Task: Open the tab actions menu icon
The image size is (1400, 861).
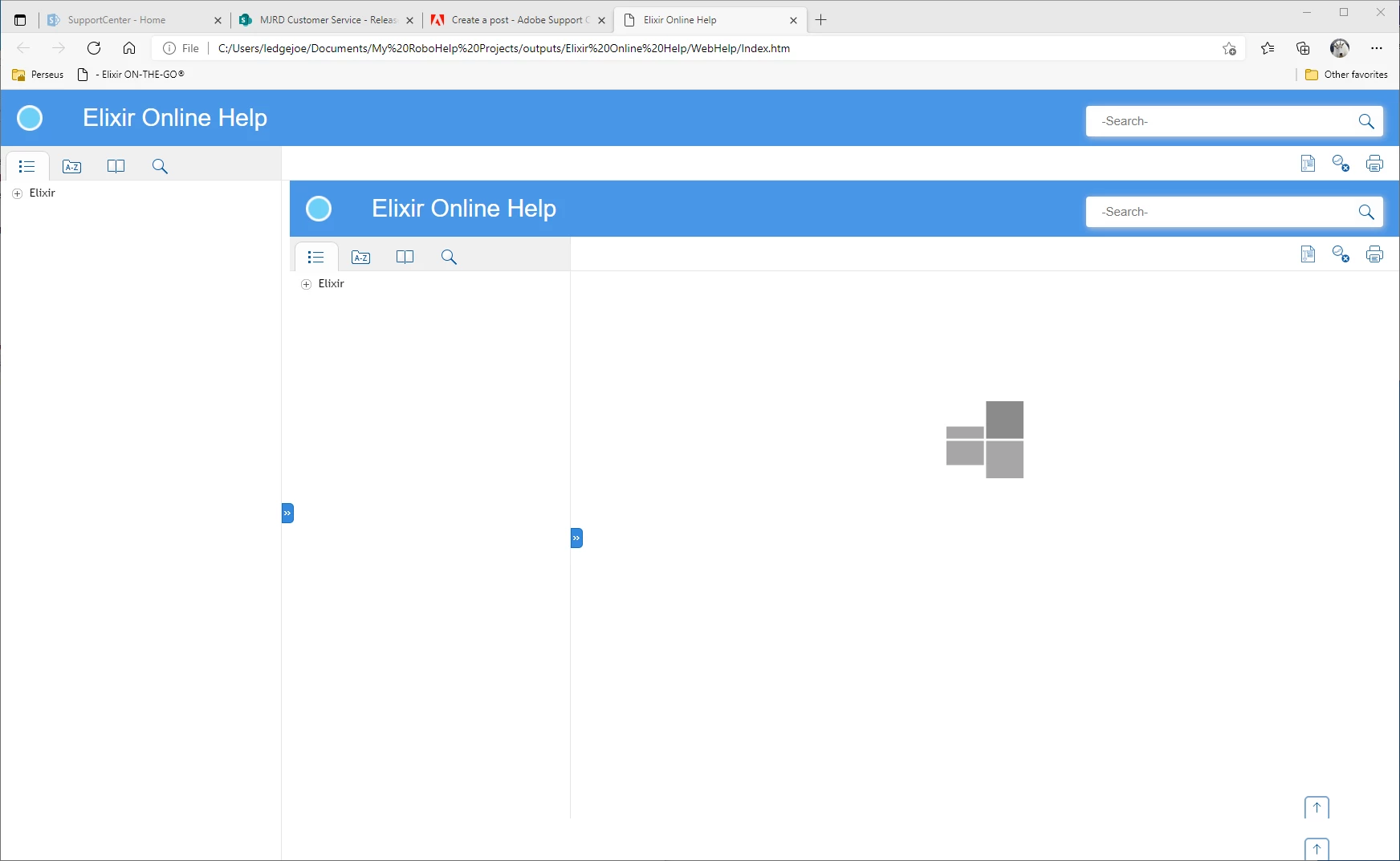Action: pos(20,20)
